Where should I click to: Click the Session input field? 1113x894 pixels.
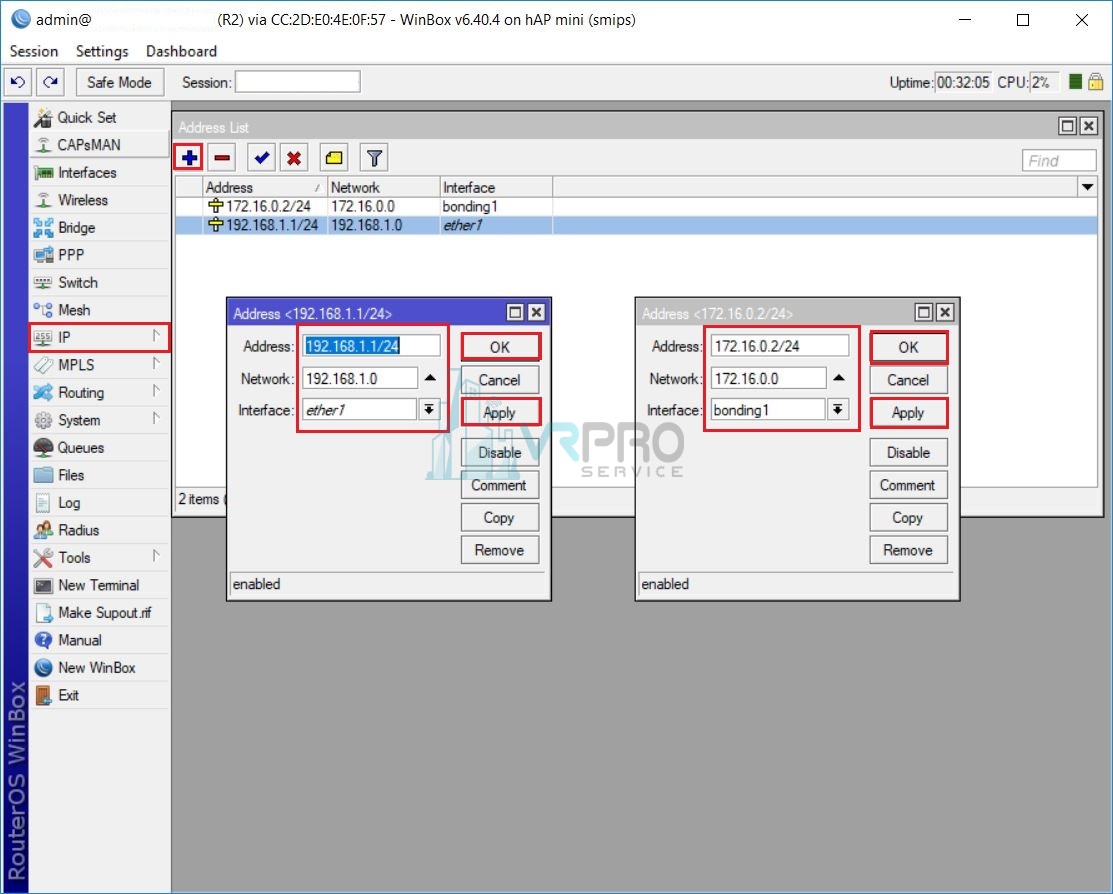coord(297,82)
